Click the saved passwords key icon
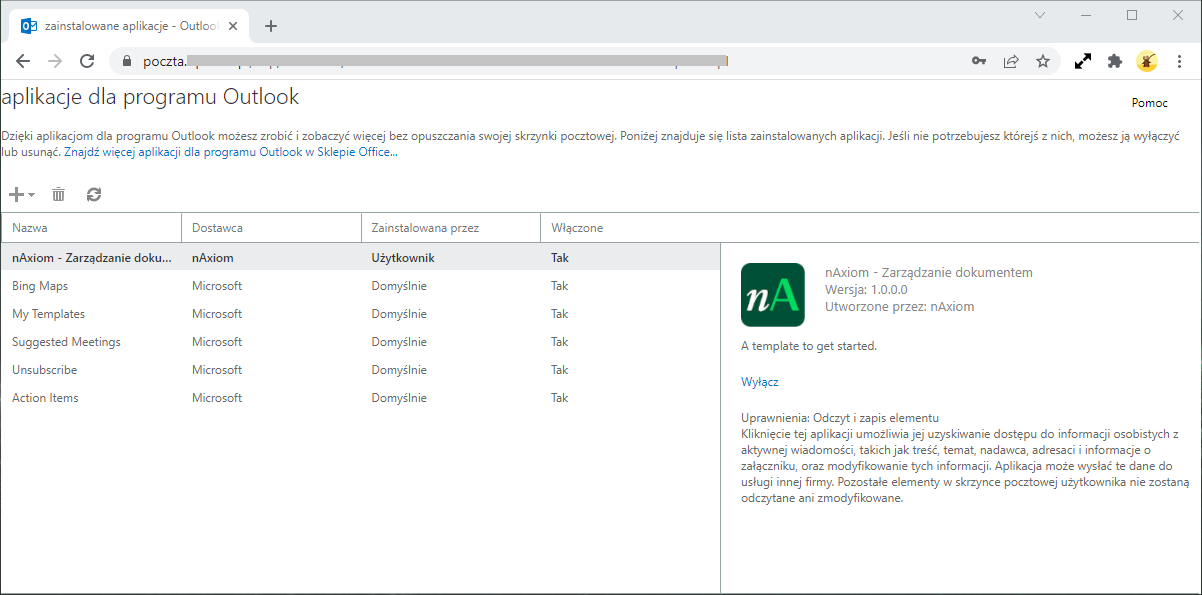The width and height of the screenshot is (1202, 595). coord(979,61)
